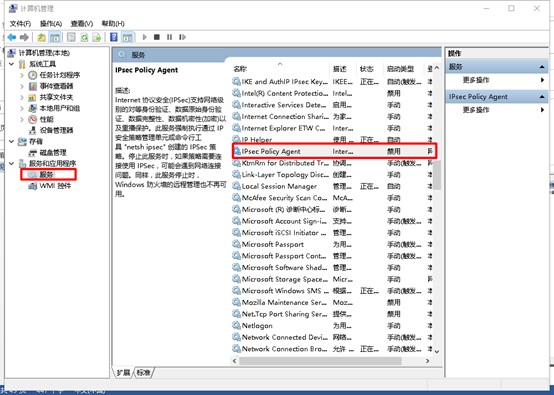
Task: Open 更多操作 under IPsec Policy Agent
Action: (x=476, y=110)
